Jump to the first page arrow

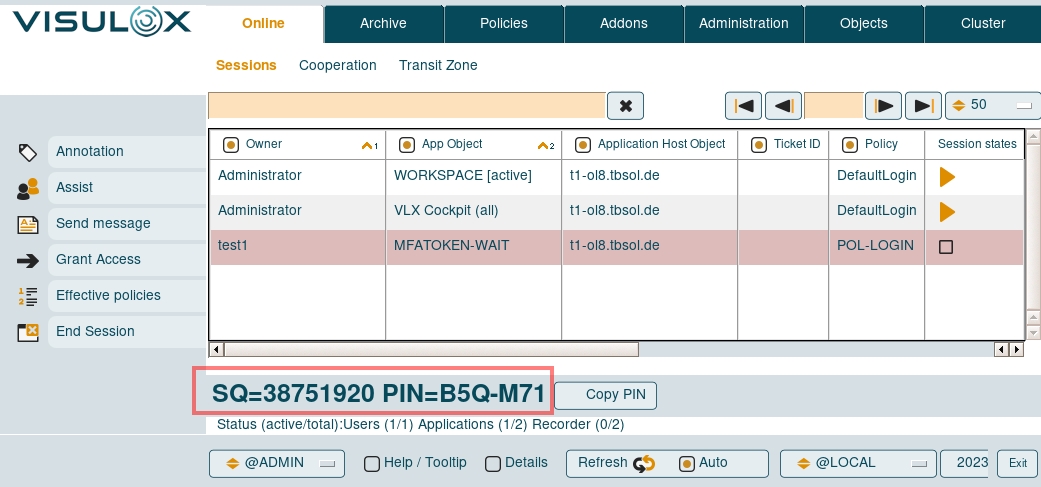click(743, 105)
